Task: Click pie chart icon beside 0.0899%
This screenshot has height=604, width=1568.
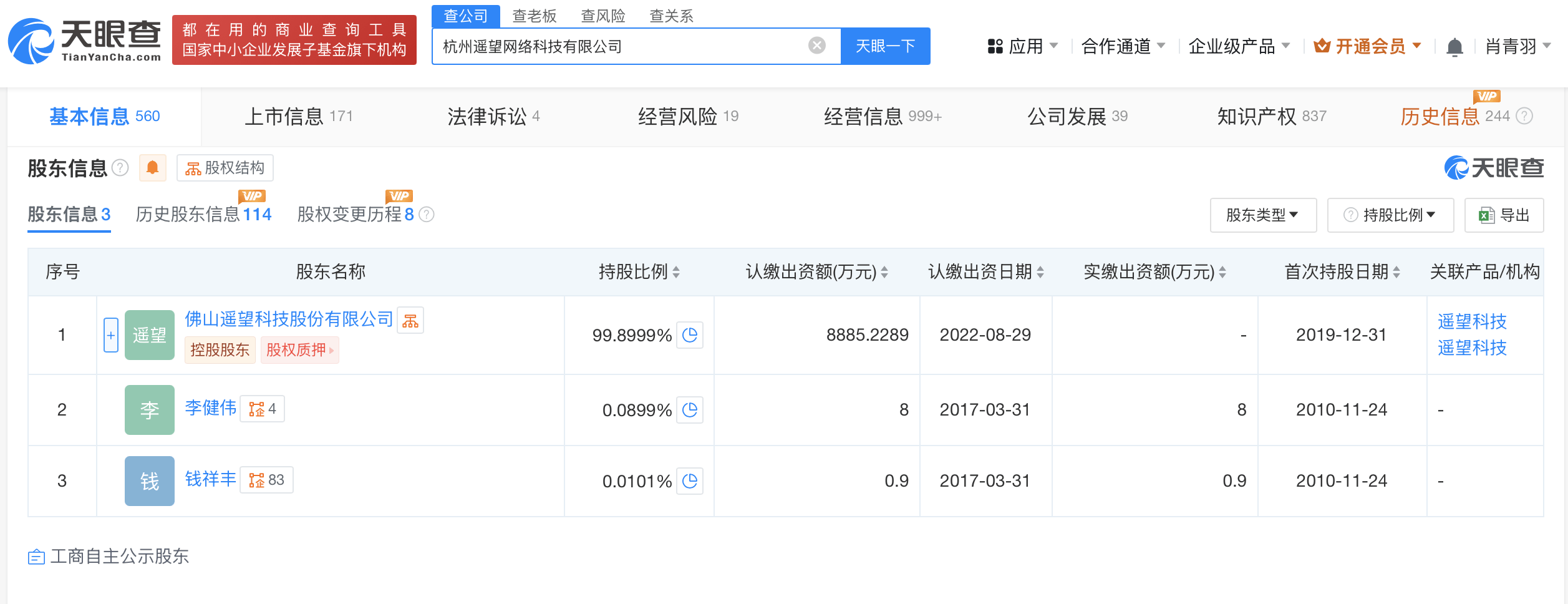Action: [x=690, y=410]
